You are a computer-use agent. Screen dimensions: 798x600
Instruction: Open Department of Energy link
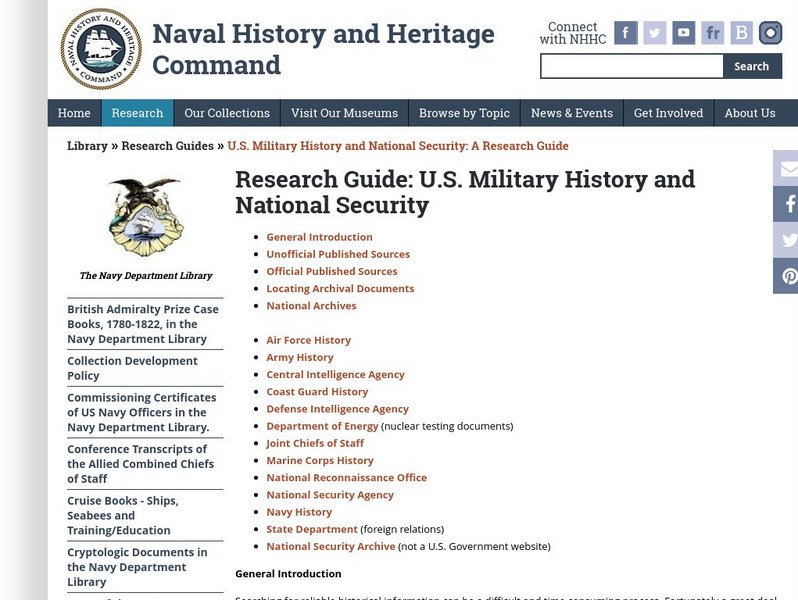point(322,426)
